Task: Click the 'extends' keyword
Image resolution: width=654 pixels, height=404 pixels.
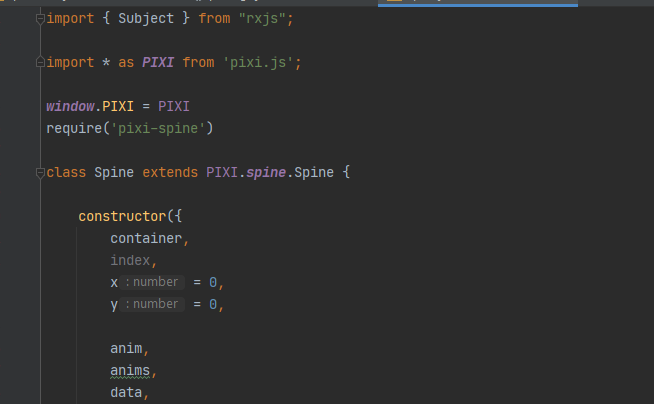Action: [x=170, y=173]
